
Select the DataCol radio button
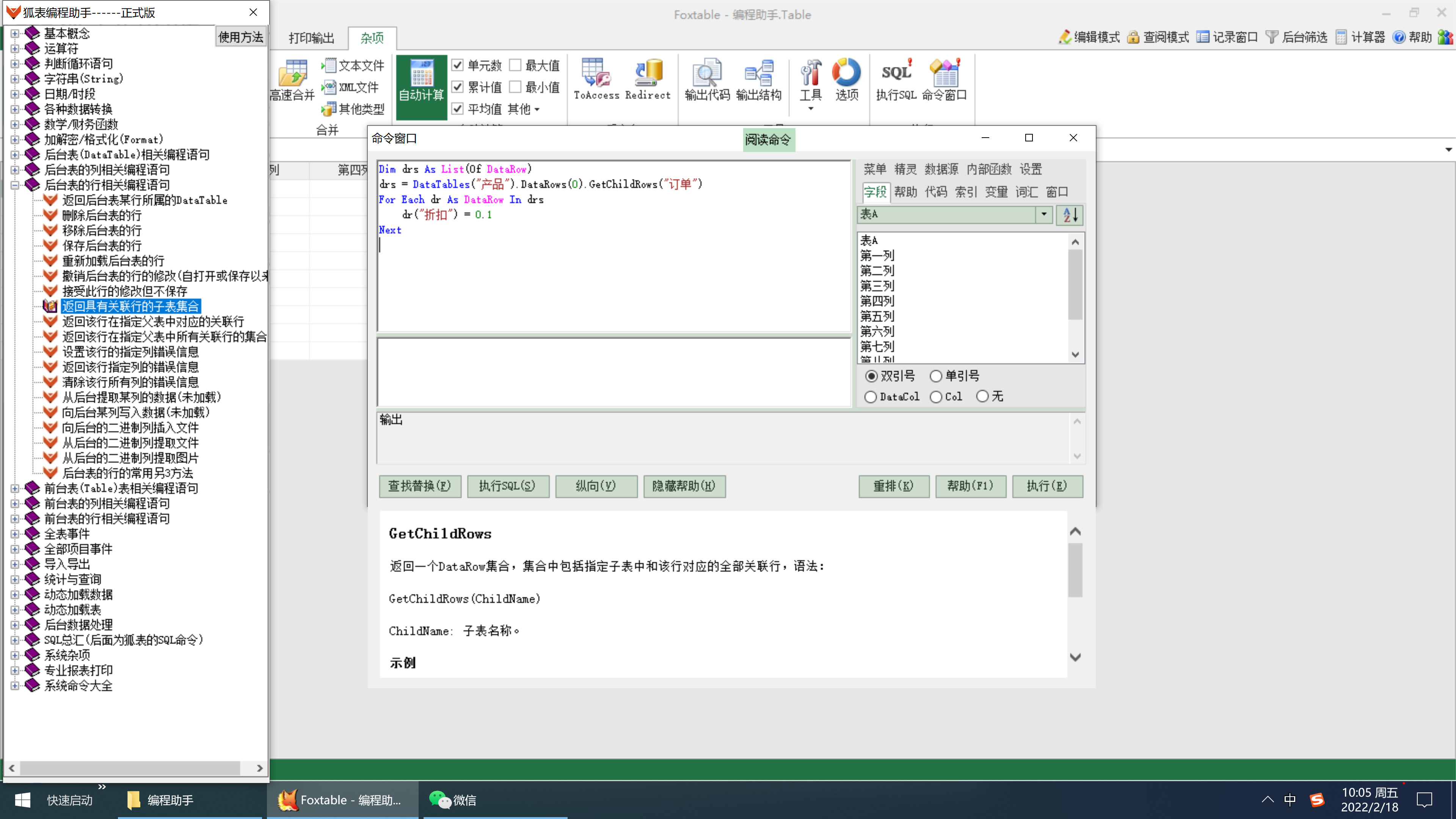click(871, 397)
